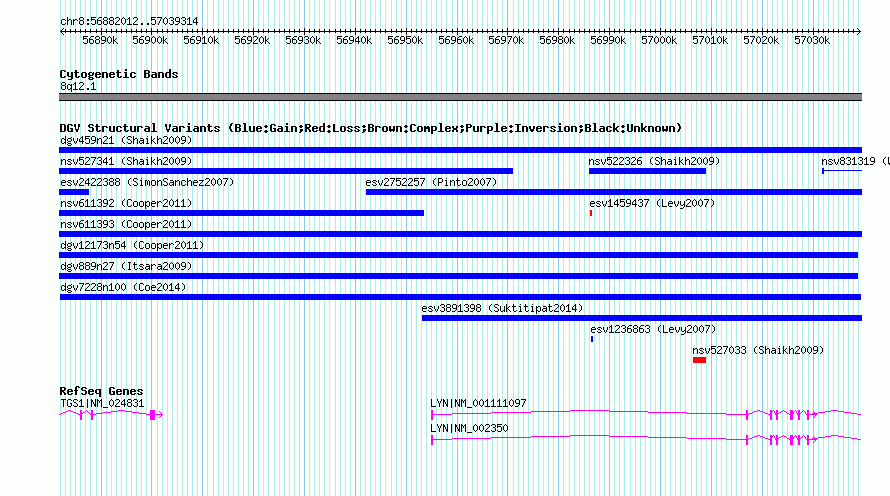
Task: Select the DGV Structural Variants track title
Action: (370, 128)
